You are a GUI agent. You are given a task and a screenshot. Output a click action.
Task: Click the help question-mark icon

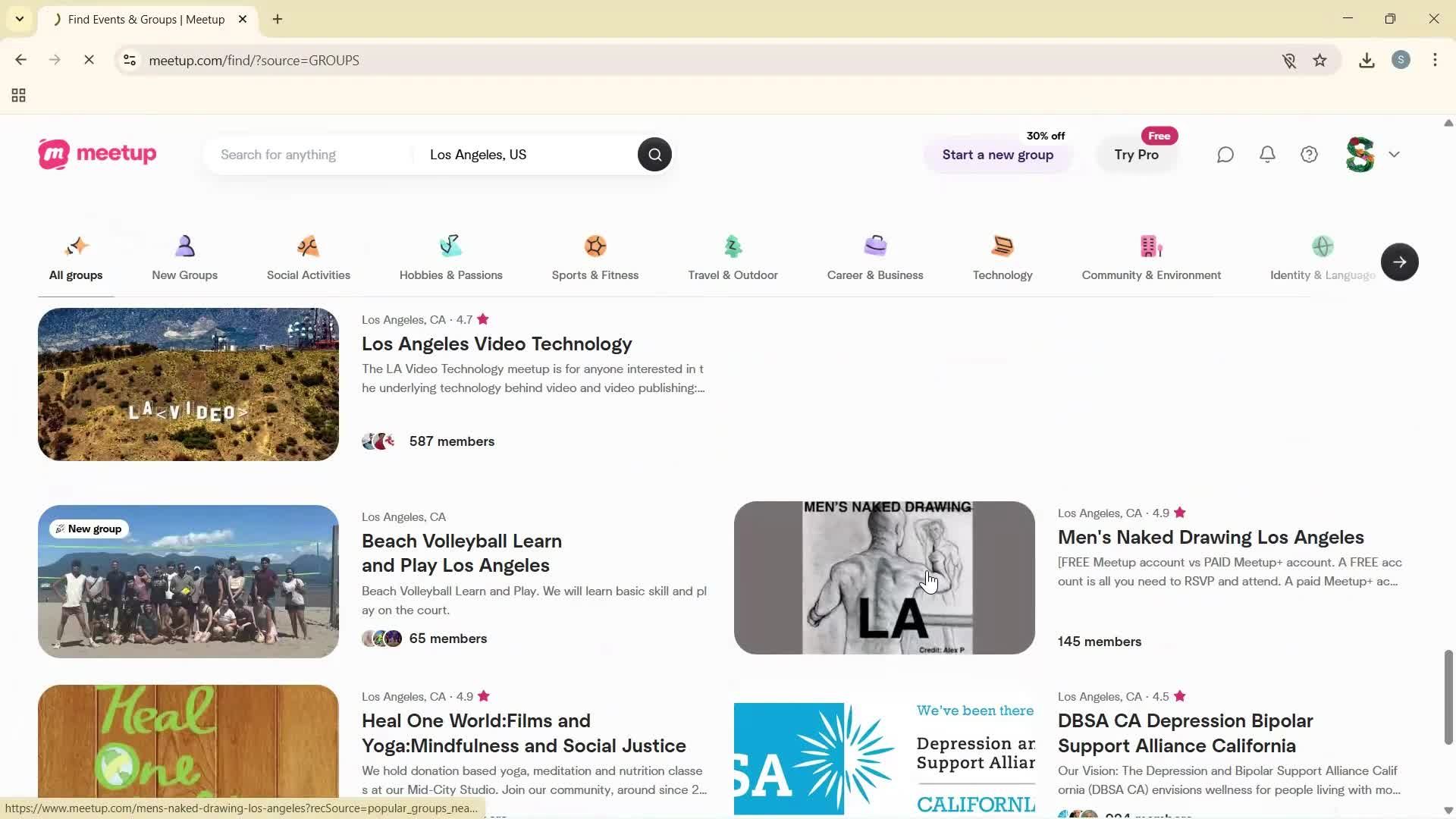coord(1309,154)
